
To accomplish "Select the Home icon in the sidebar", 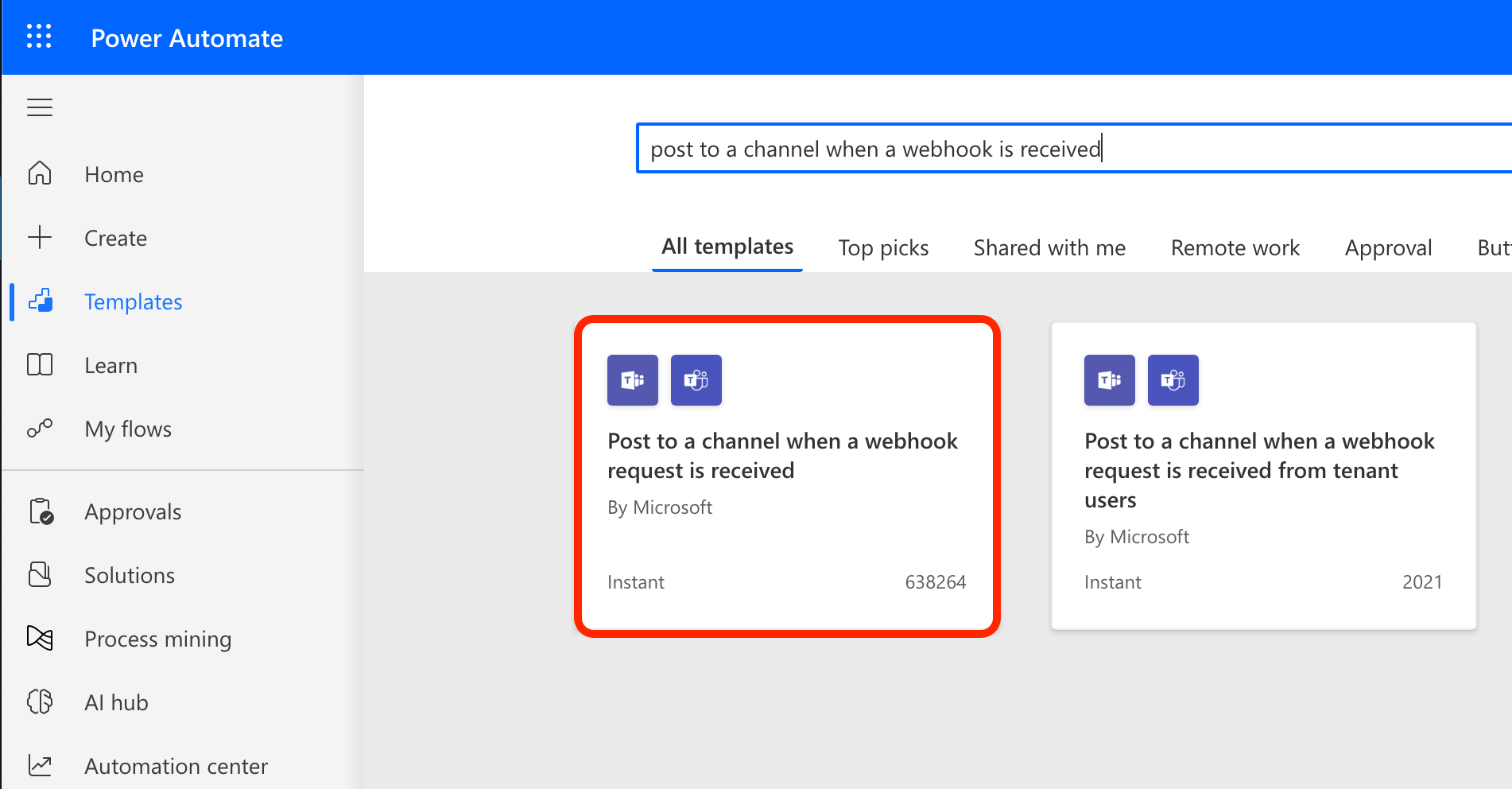I will click(39, 173).
